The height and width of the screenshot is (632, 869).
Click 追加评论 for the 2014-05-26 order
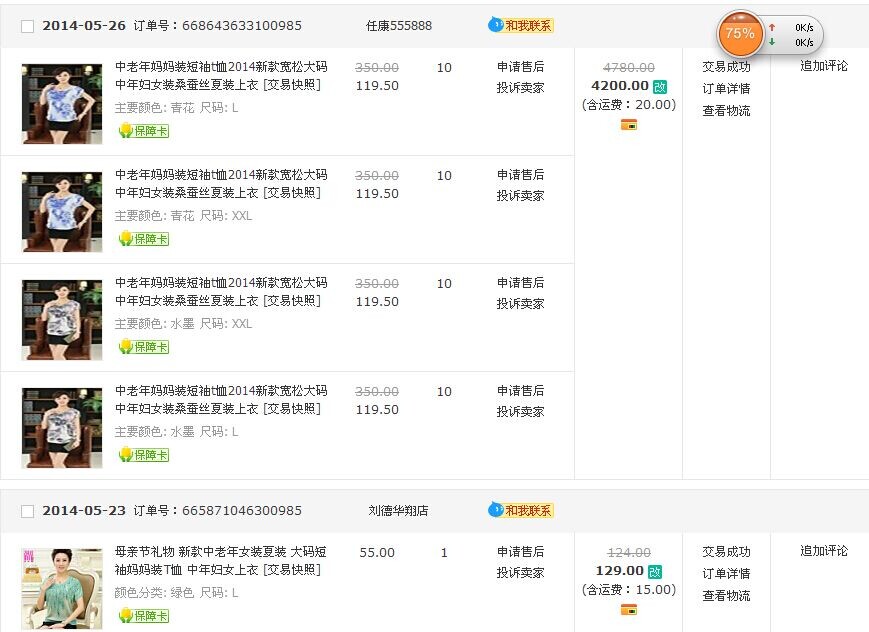coord(824,66)
